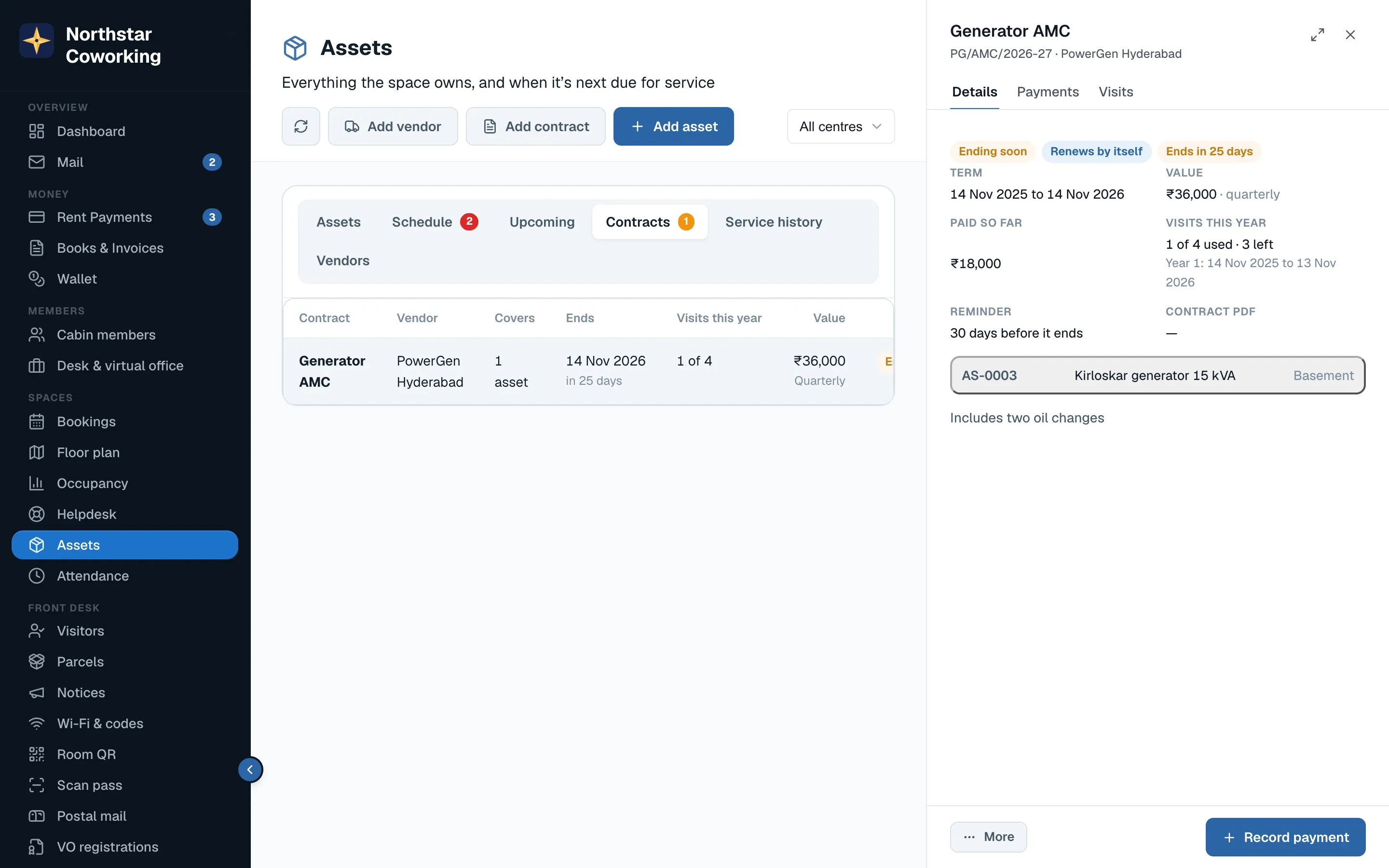Click the Northstar Coworking logo
This screenshot has width=1389, height=868.
(37, 41)
